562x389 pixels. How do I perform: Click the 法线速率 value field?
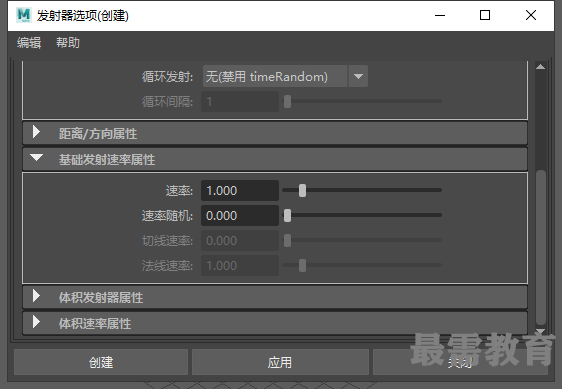240,266
